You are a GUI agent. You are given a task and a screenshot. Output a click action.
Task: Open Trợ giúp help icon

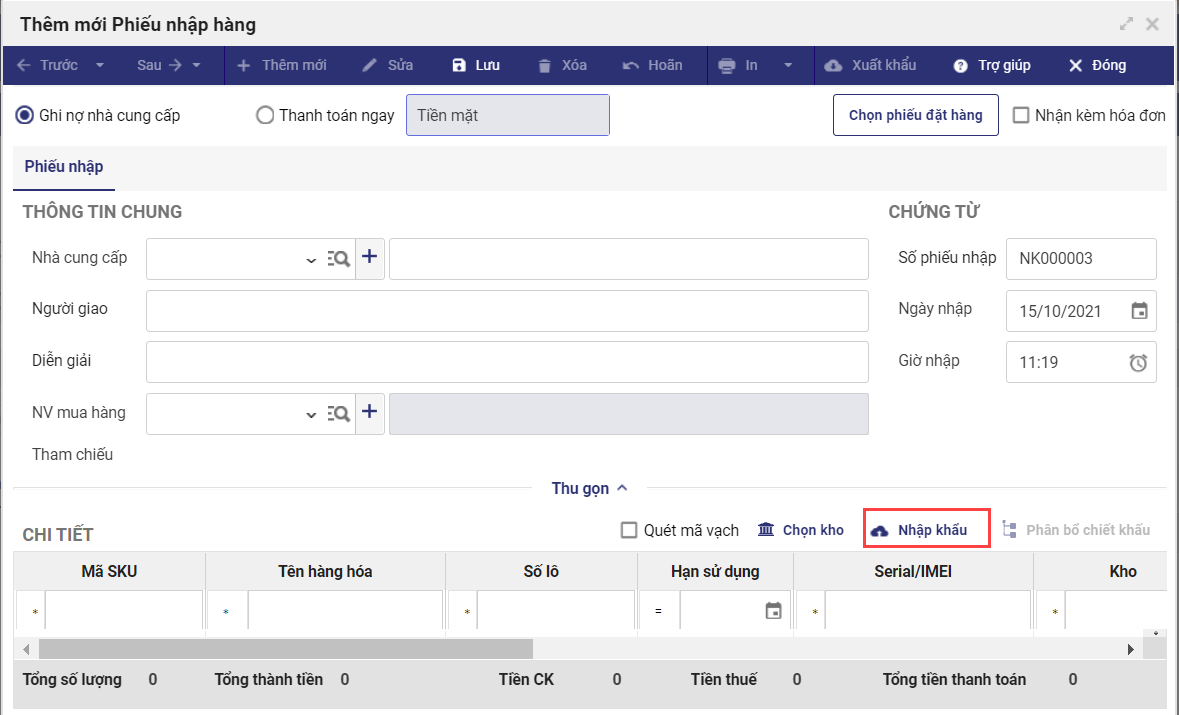[x=961, y=65]
